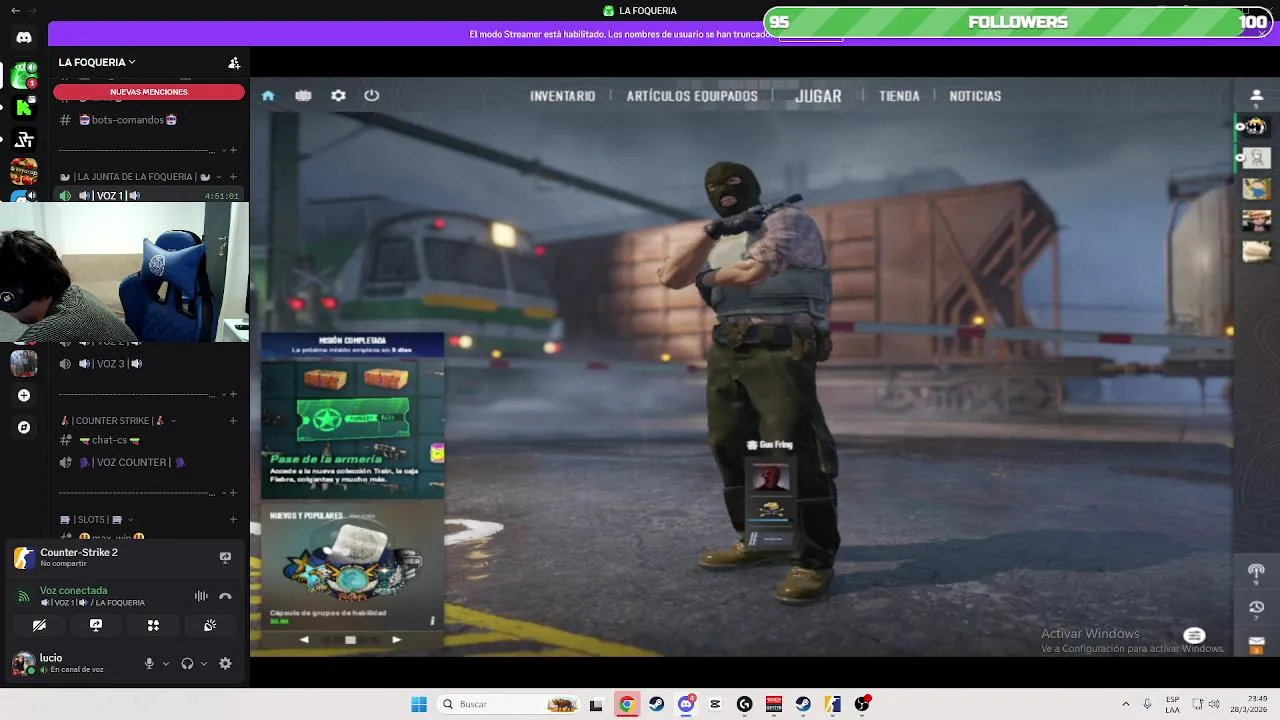This screenshot has width=1280, height=720.
Task: Open info for Cápsula de grupos de habilidad
Action: 432,620
